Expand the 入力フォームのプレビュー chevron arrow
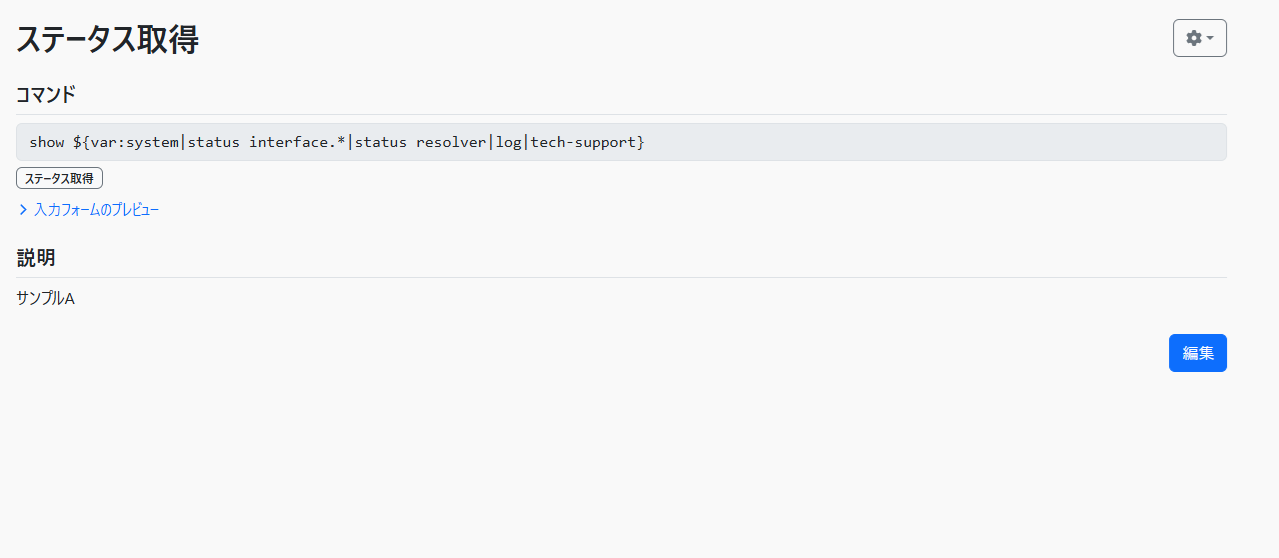Screen dimensions: 1279x558 tap(23, 210)
